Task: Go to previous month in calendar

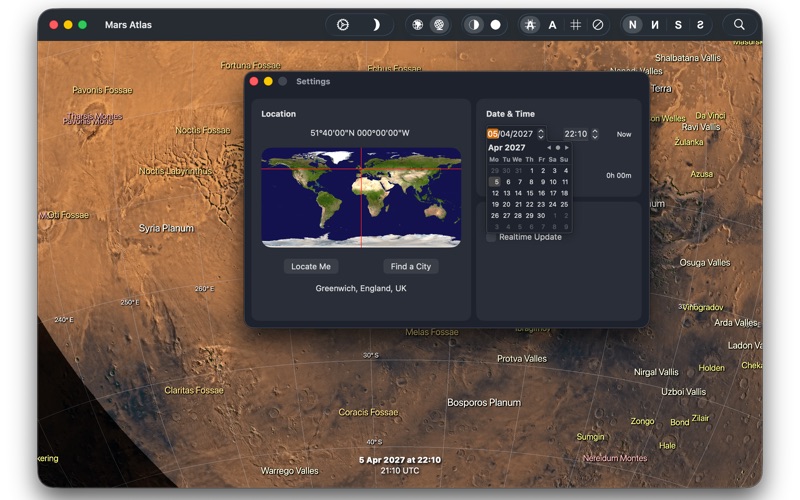Action: [x=549, y=147]
